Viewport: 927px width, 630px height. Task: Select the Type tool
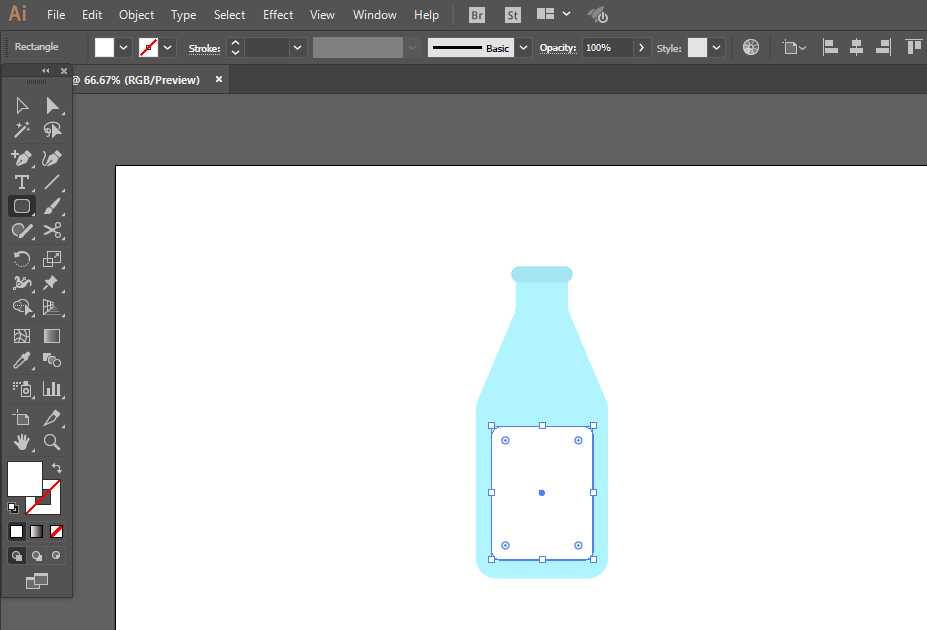pyautogui.click(x=21, y=182)
